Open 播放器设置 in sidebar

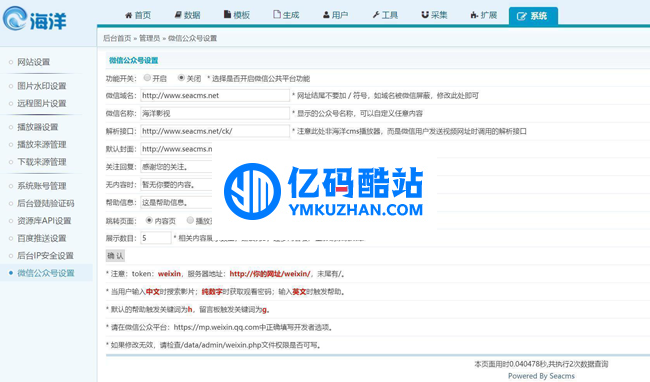(38, 127)
